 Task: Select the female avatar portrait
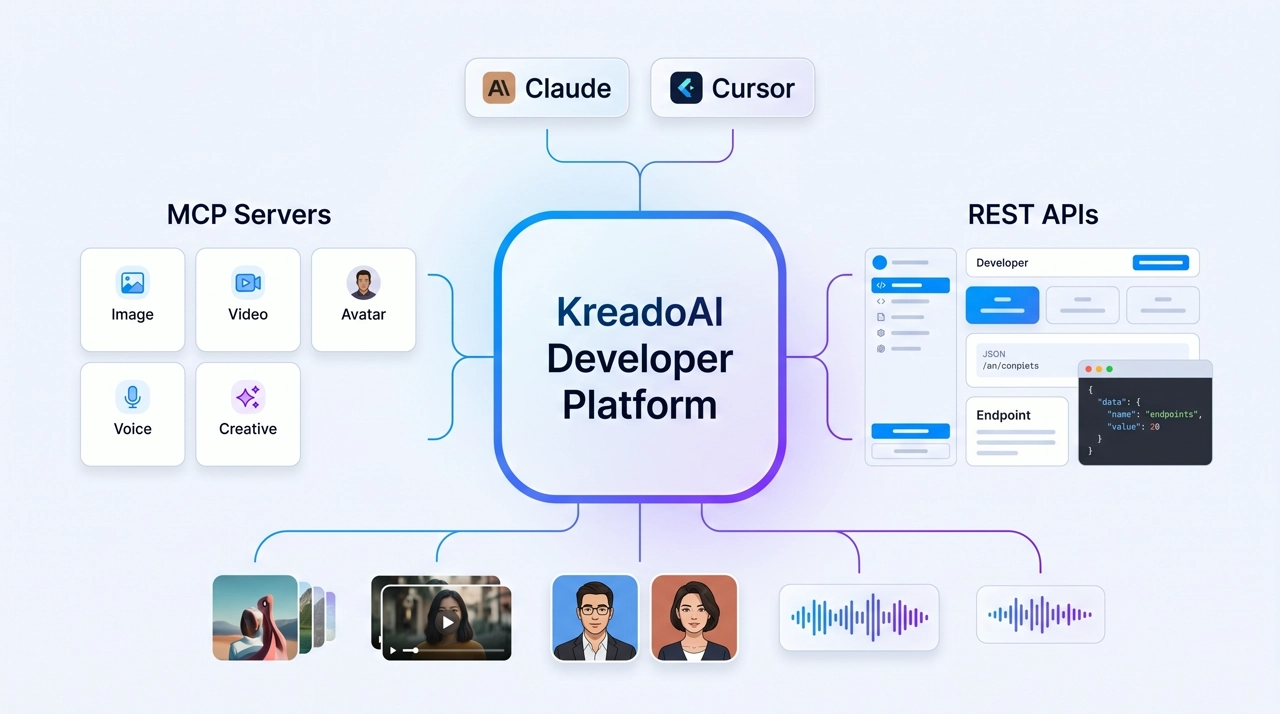694,618
